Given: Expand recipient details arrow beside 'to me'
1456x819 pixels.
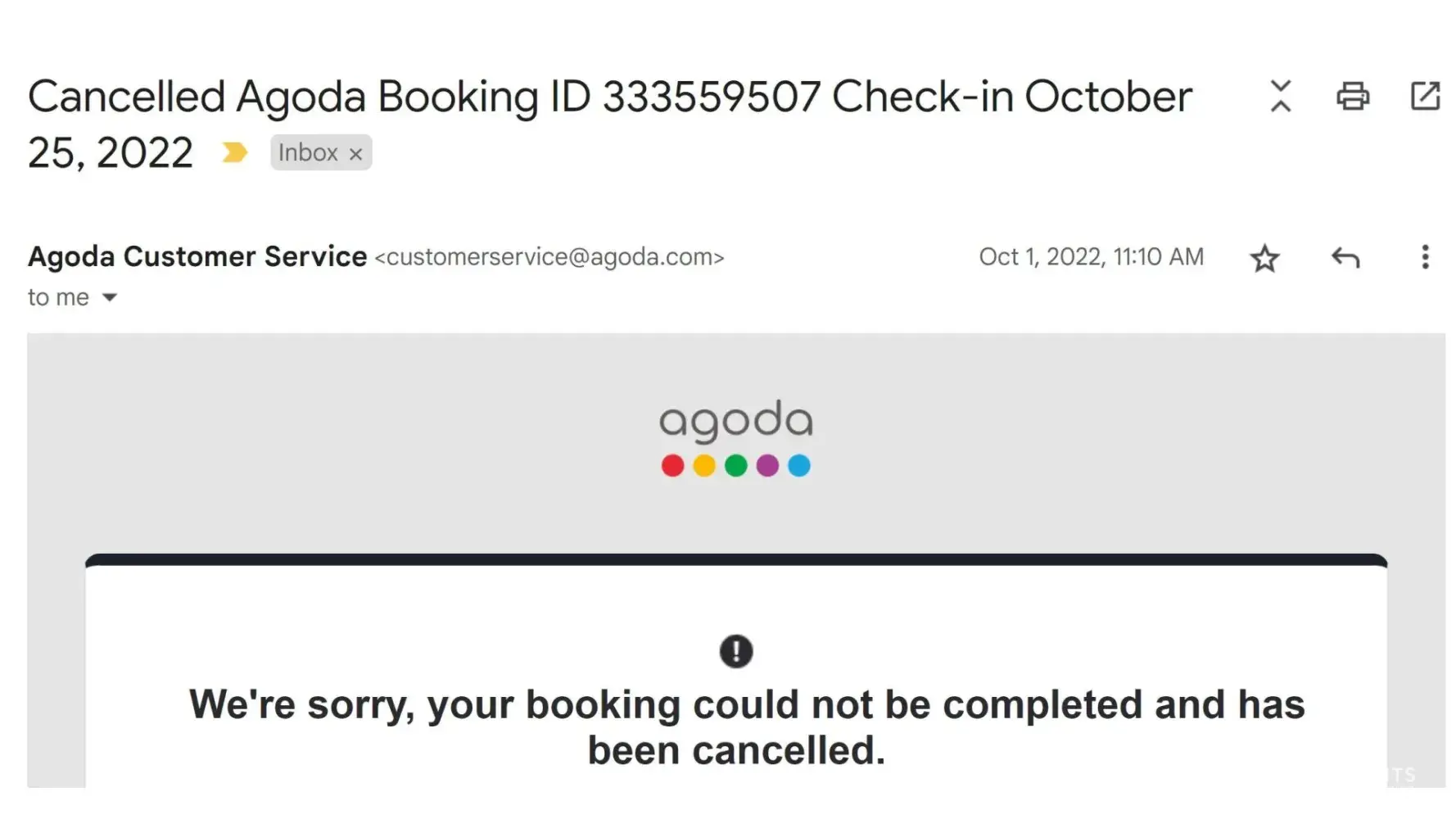Looking at the screenshot, I should [x=110, y=297].
